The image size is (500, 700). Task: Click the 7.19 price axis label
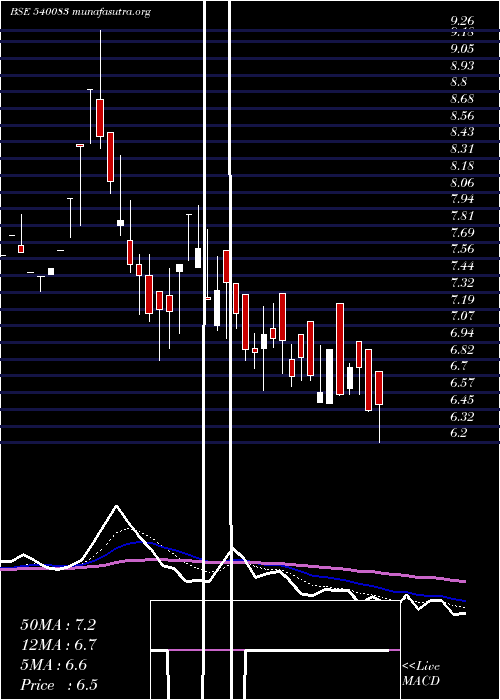[x=462, y=299]
